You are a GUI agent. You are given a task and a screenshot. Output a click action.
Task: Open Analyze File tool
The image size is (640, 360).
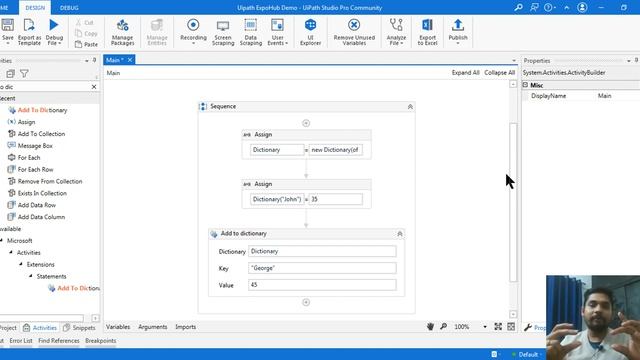(396, 32)
